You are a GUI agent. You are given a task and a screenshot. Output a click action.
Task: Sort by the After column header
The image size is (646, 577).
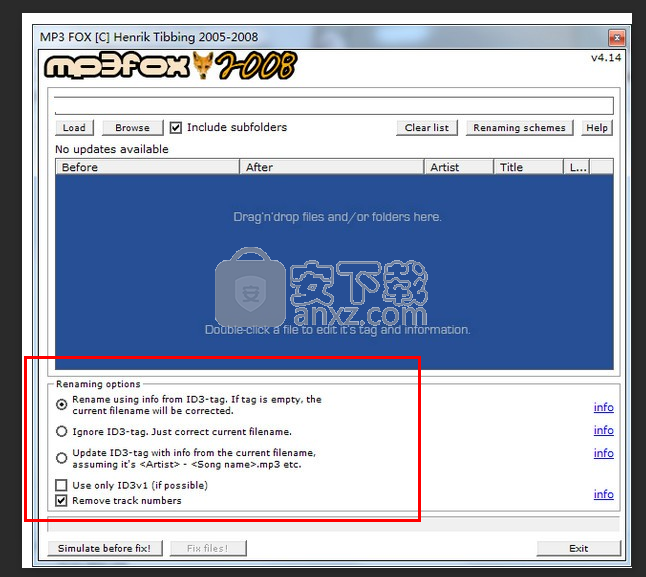pos(332,167)
